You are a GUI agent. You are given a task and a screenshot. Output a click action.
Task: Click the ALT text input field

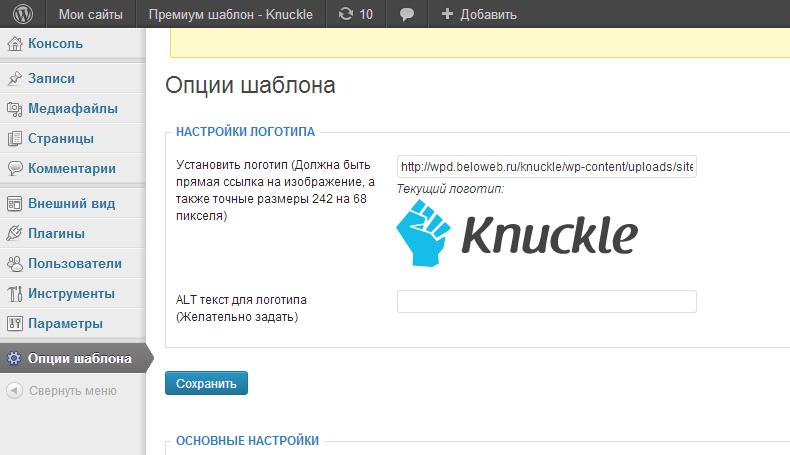[546, 302]
